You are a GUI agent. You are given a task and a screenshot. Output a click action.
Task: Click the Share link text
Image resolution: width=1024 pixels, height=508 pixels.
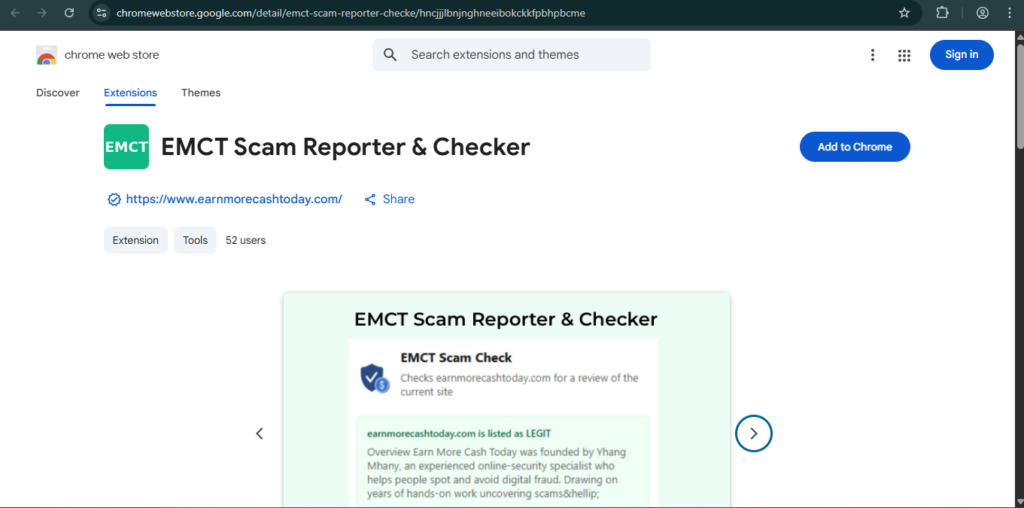pos(398,199)
